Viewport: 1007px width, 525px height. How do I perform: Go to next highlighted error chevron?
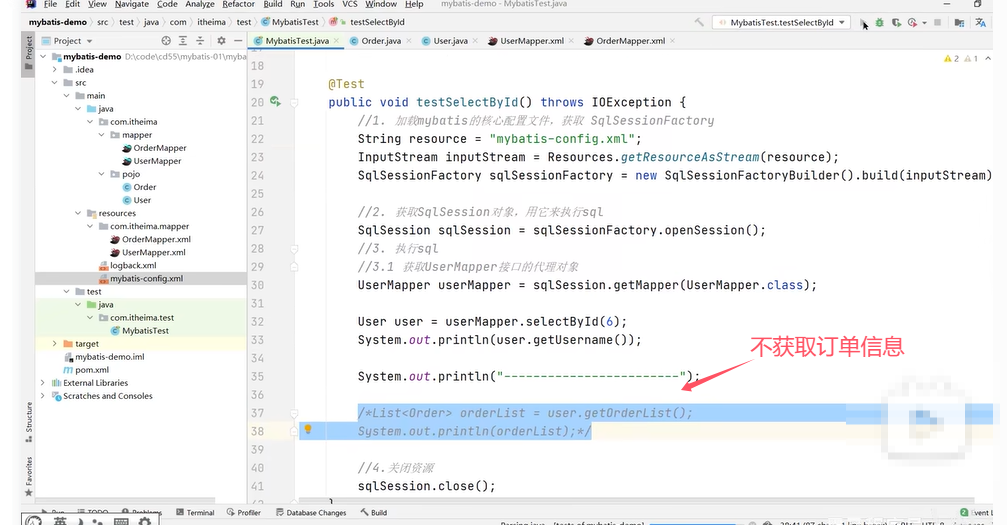pyautogui.click(x=988, y=58)
